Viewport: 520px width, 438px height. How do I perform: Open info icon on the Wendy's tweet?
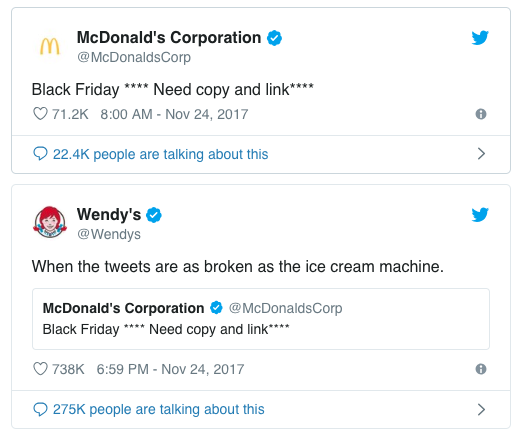481,369
